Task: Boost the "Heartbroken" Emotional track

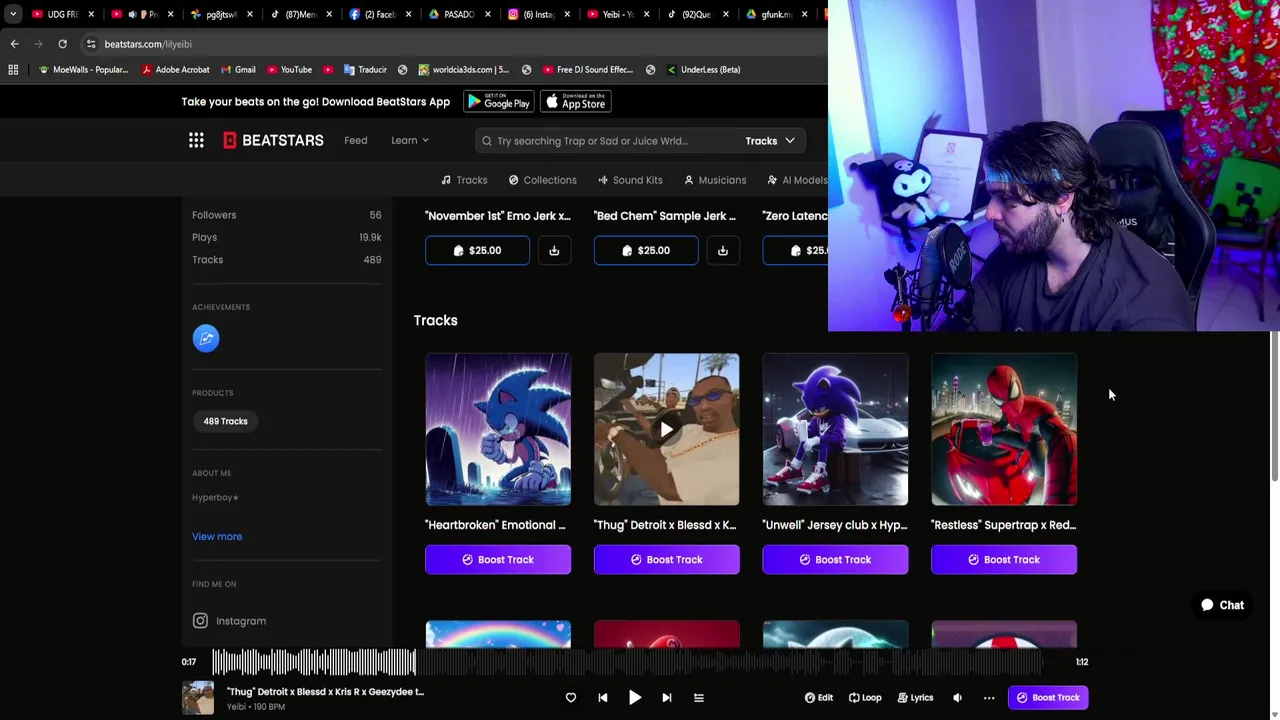Action: (x=498, y=560)
